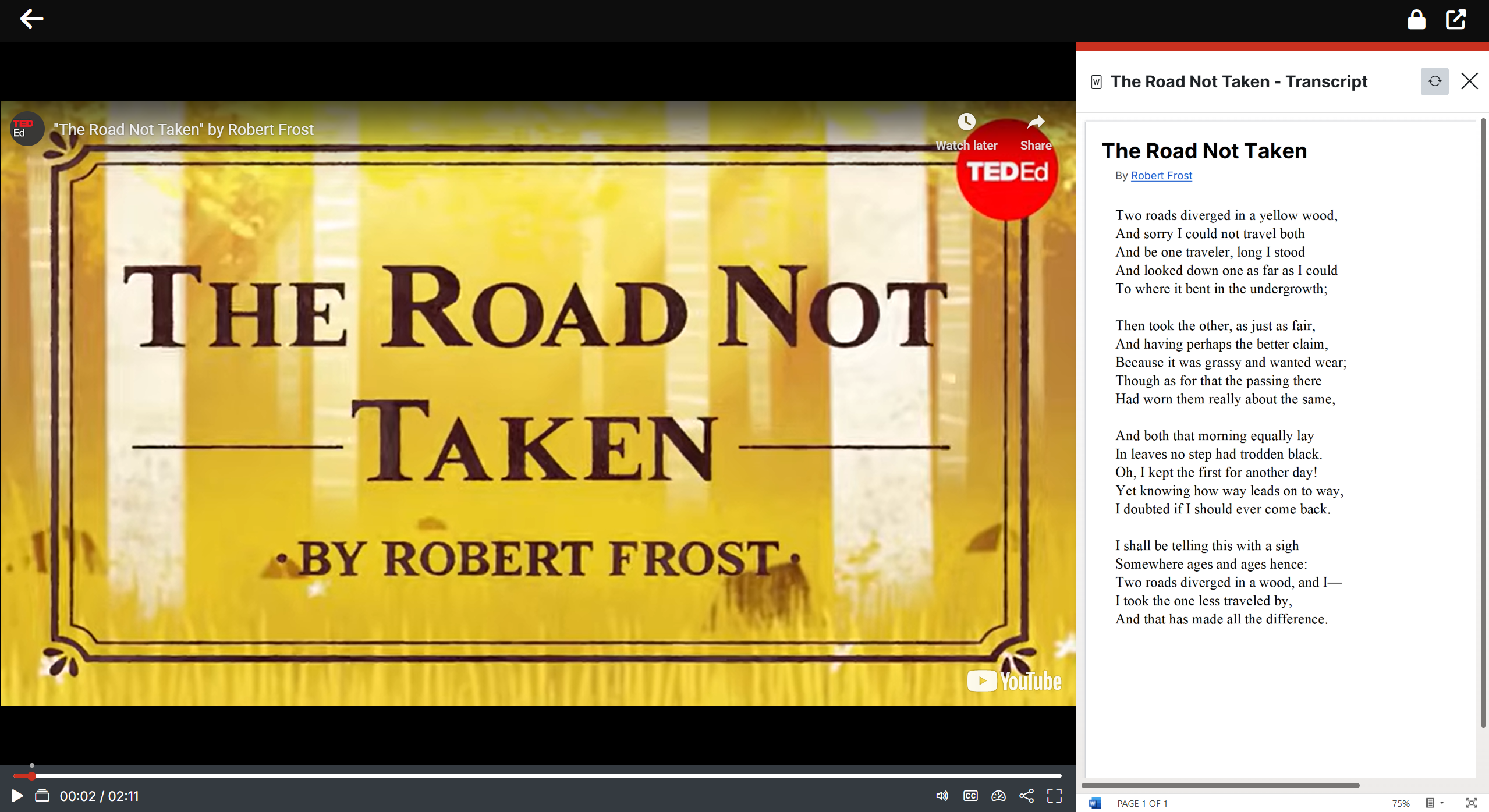Open playback speed gauge control
1489x812 pixels.
click(x=998, y=796)
